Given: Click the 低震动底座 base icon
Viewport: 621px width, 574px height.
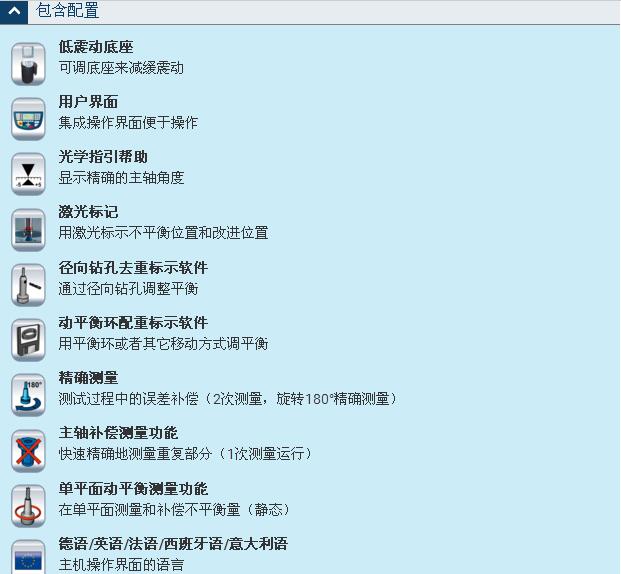Looking at the screenshot, I should 28,64.
